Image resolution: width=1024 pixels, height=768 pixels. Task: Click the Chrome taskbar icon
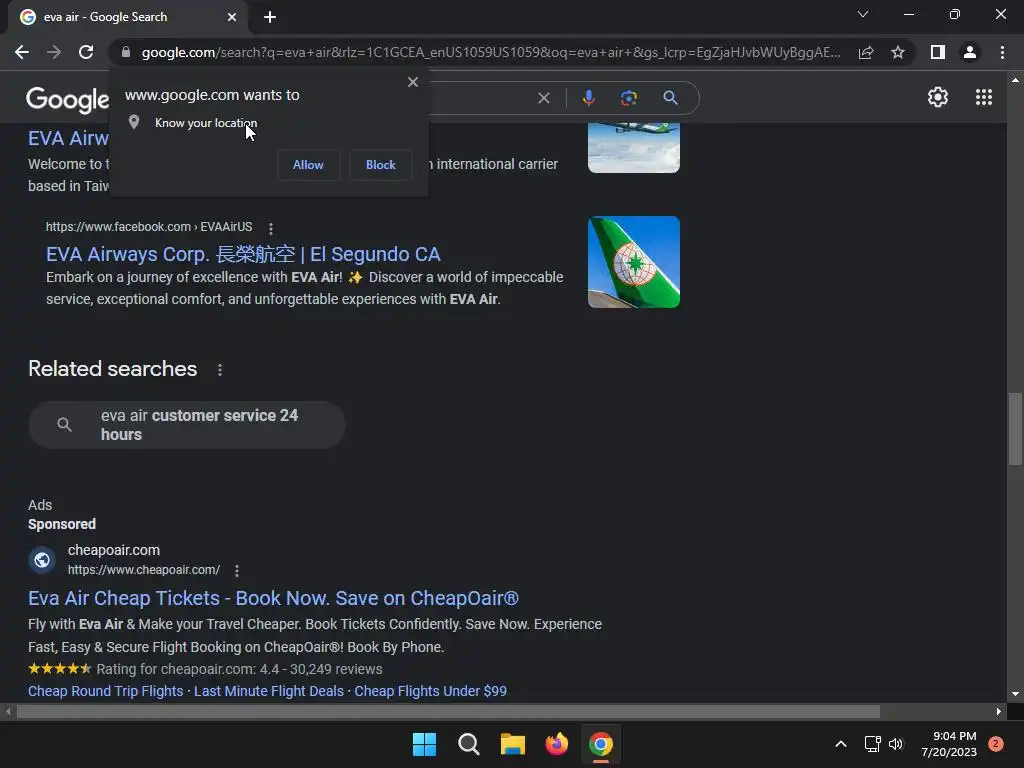pyautogui.click(x=601, y=744)
